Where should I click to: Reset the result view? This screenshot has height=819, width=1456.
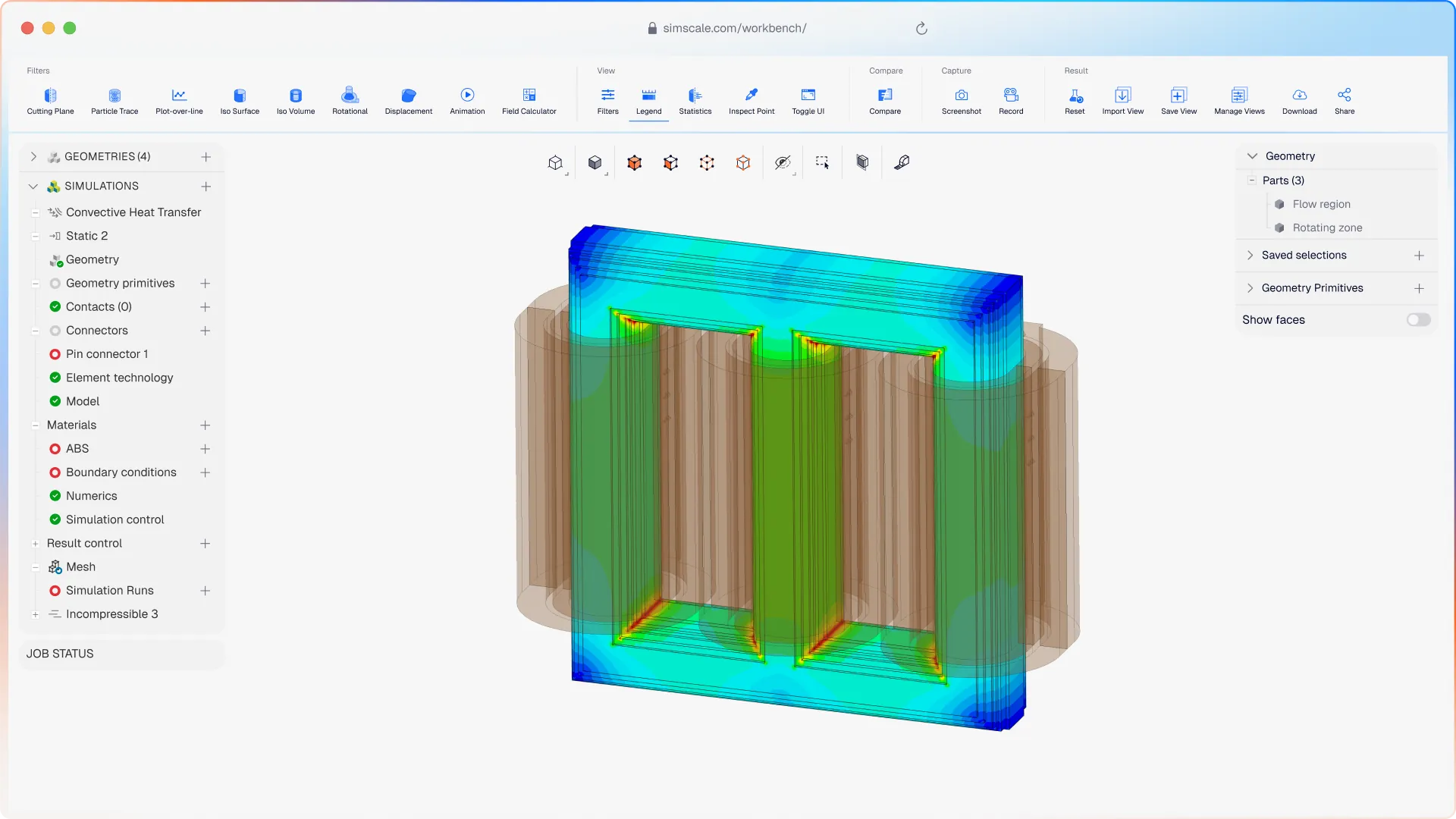(x=1075, y=101)
